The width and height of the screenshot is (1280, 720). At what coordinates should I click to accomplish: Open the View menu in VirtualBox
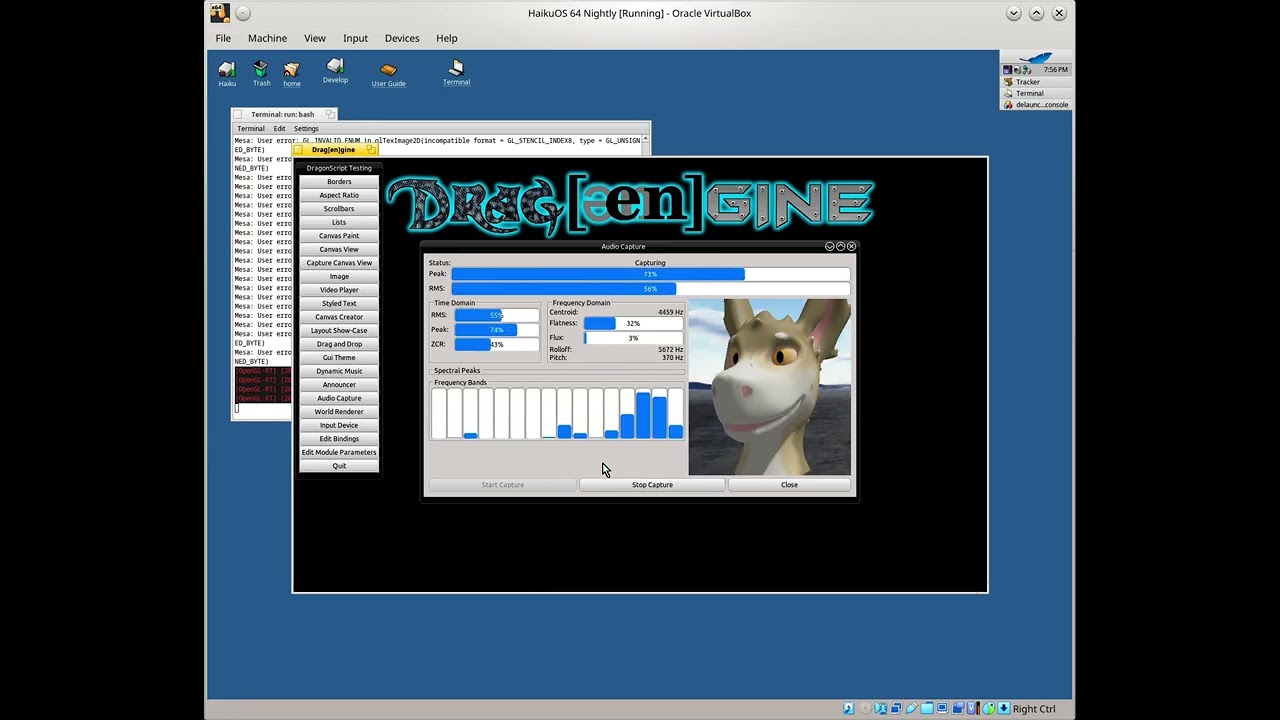pos(315,38)
